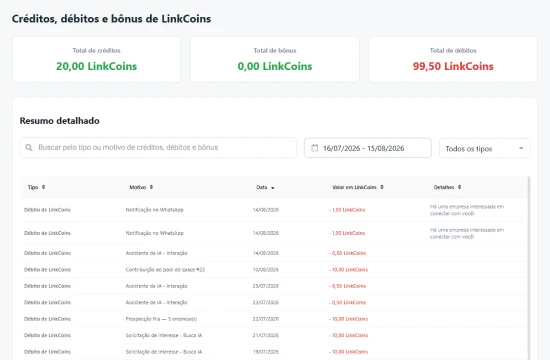The image size is (550, 360).
Task: Click Débito de LinkCoins in the Contribuição ao pool row
Action: click(47, 269)
